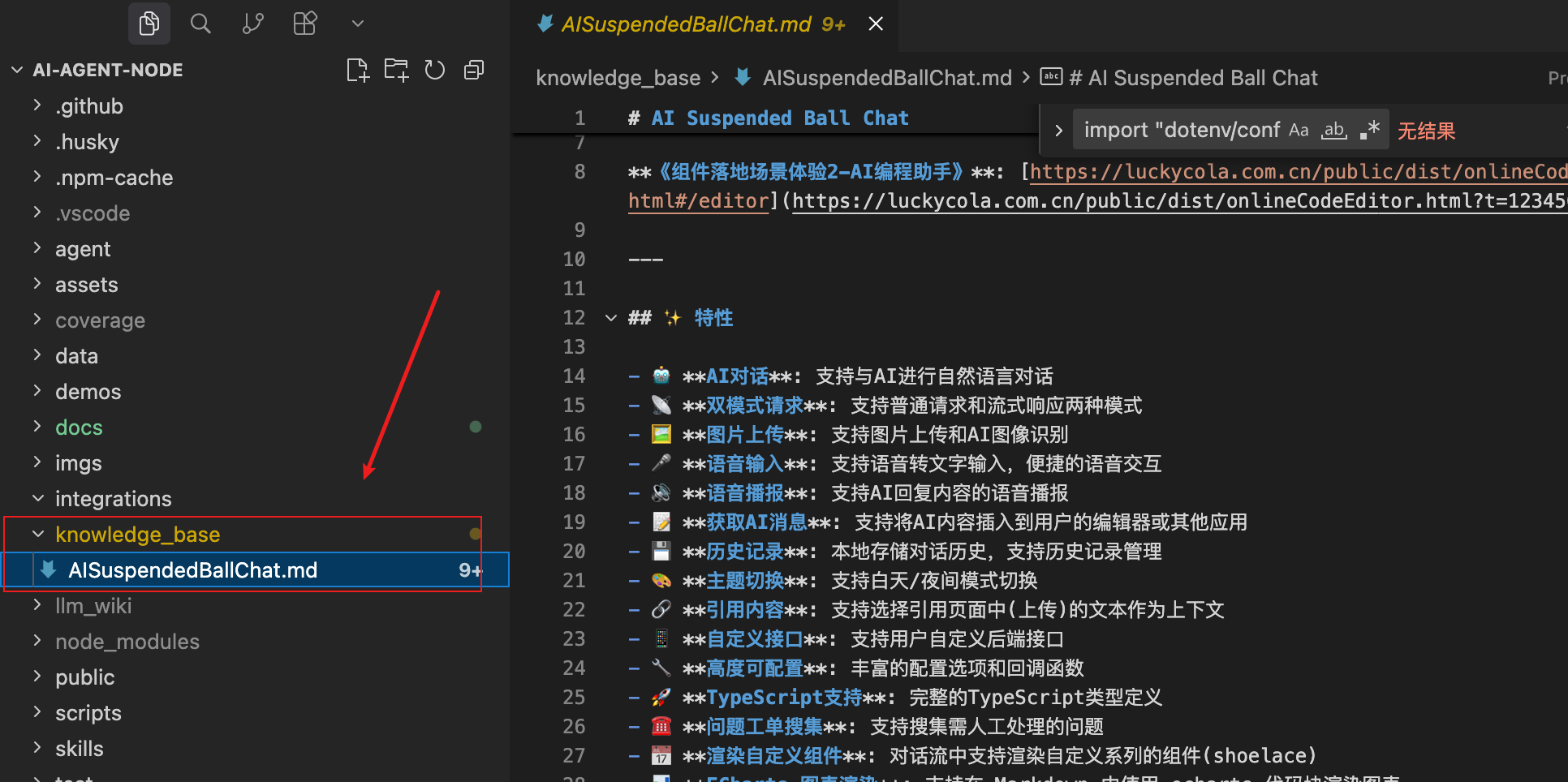Screen dimensions: 1568x782
Task: Click the 获取AI消息 bullet line
Action: coord(938,522)
